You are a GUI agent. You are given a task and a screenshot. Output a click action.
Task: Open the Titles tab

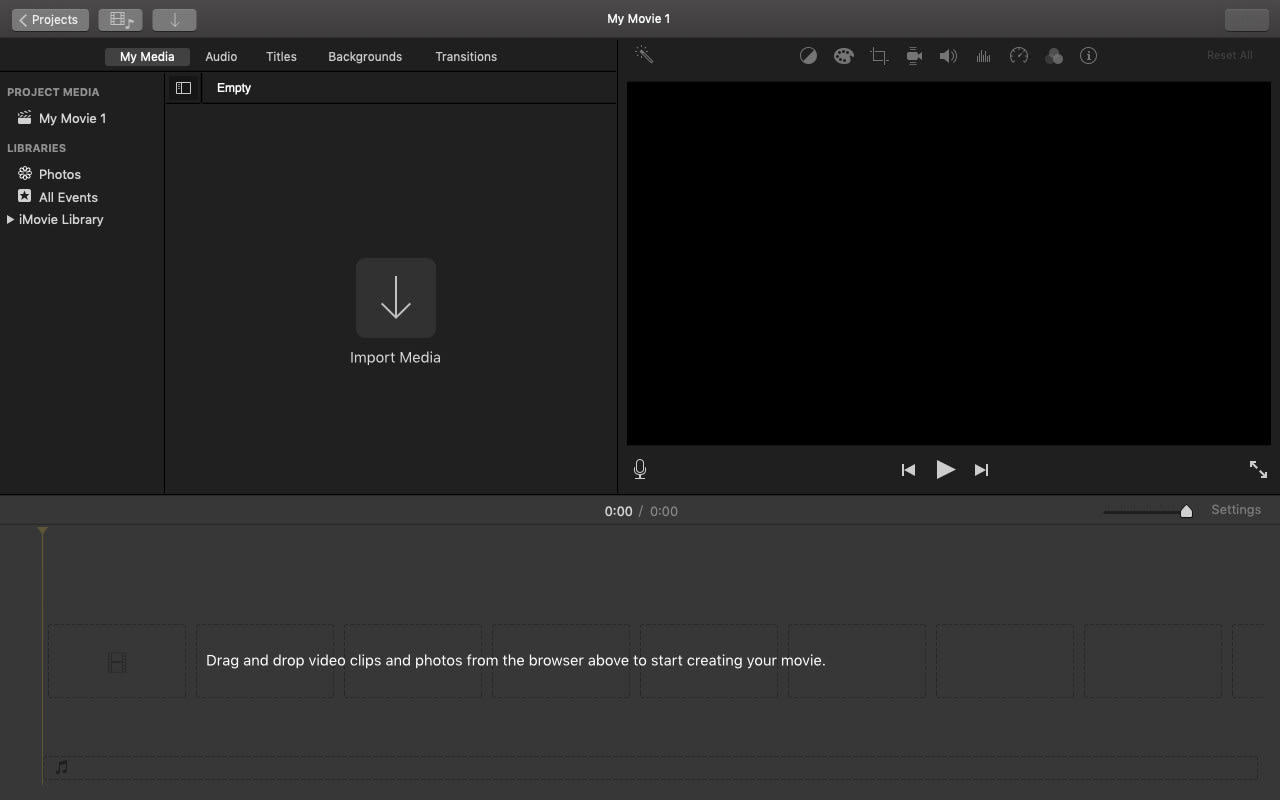coord(281,57)
